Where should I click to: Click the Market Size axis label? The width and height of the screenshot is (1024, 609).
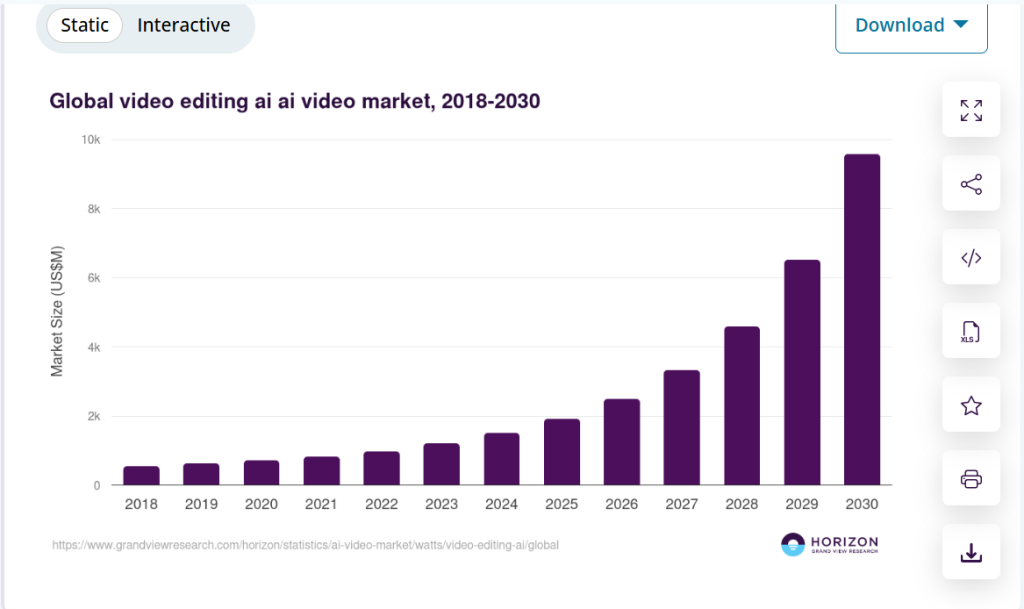[57, 310]
